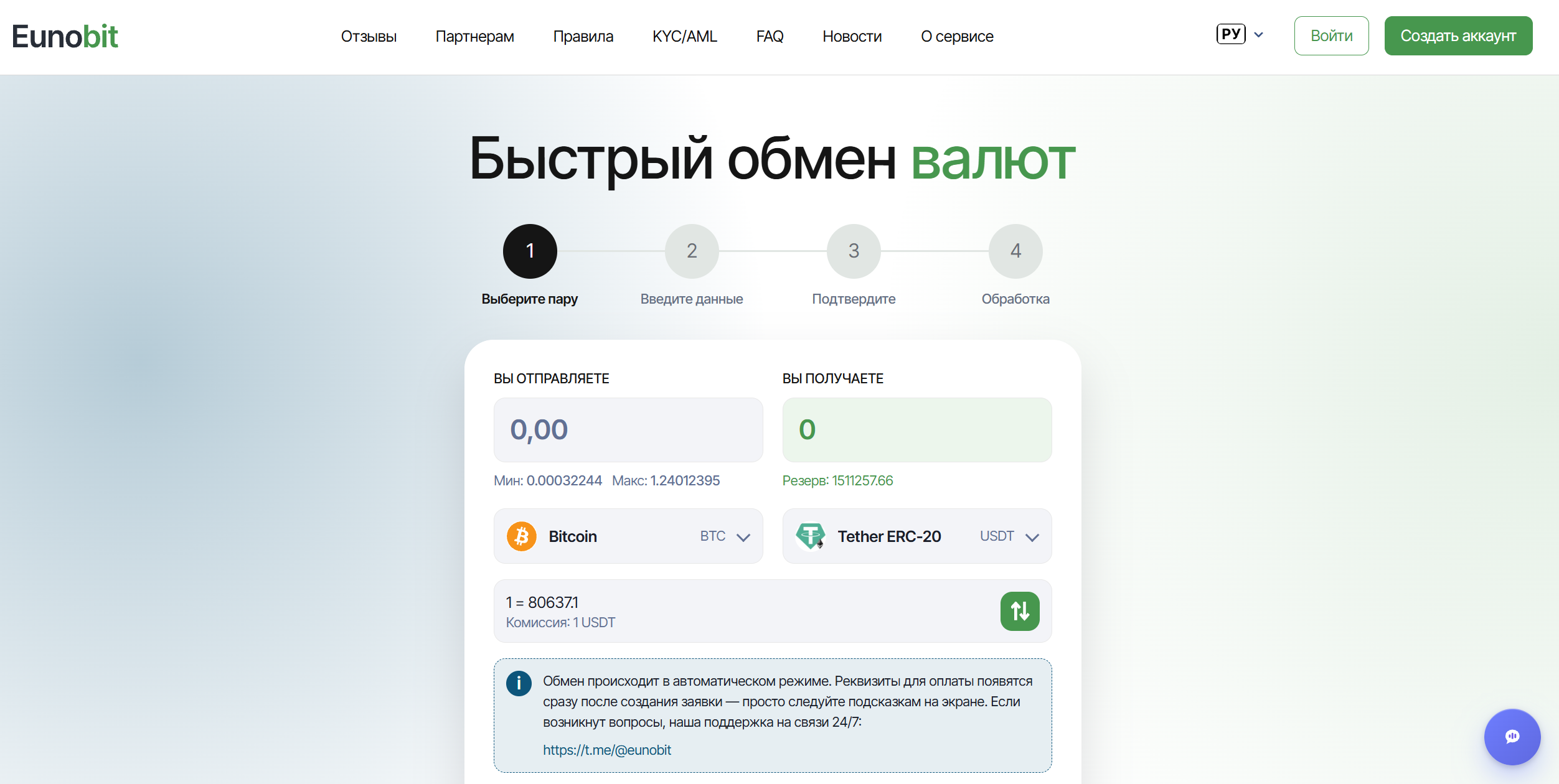The height and width of the screenshot is (784, 1559).
Task: Click the Eunobit logo
Action: (x=65, y=36)
